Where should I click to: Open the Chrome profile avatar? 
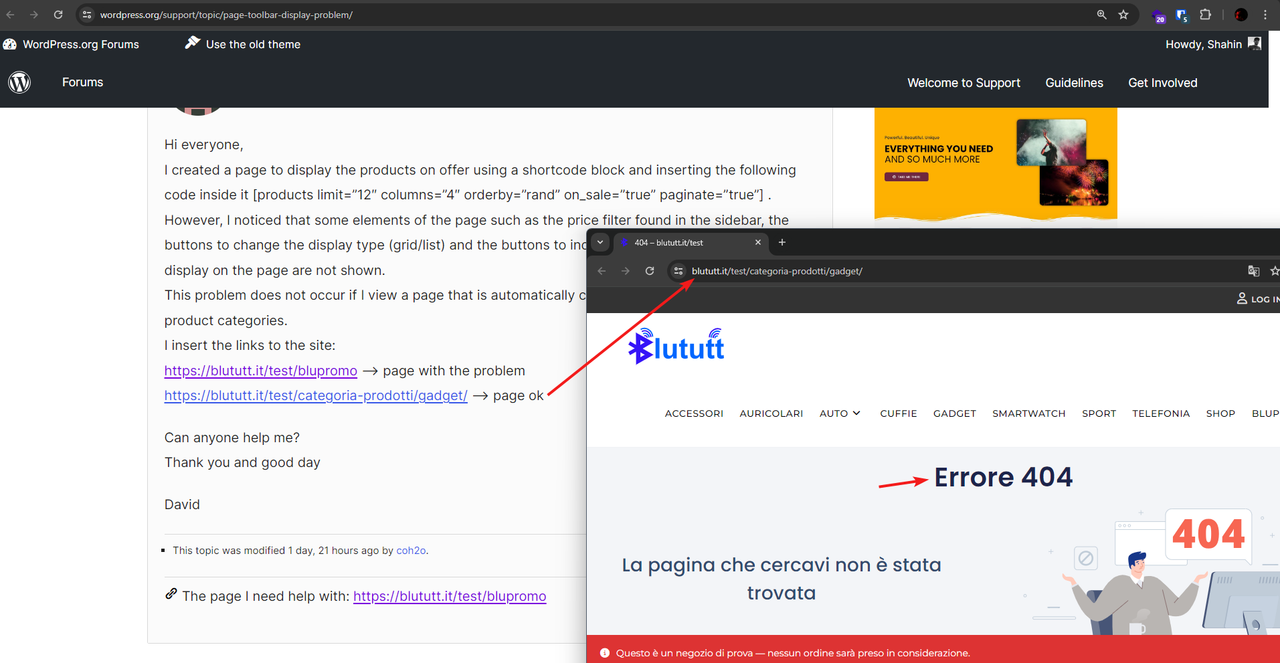pyautogui.click(x=1241, y=15)
